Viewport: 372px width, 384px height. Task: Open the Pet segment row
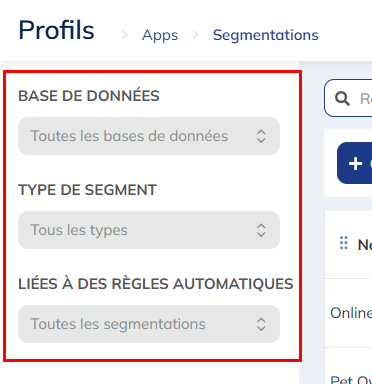348,366
